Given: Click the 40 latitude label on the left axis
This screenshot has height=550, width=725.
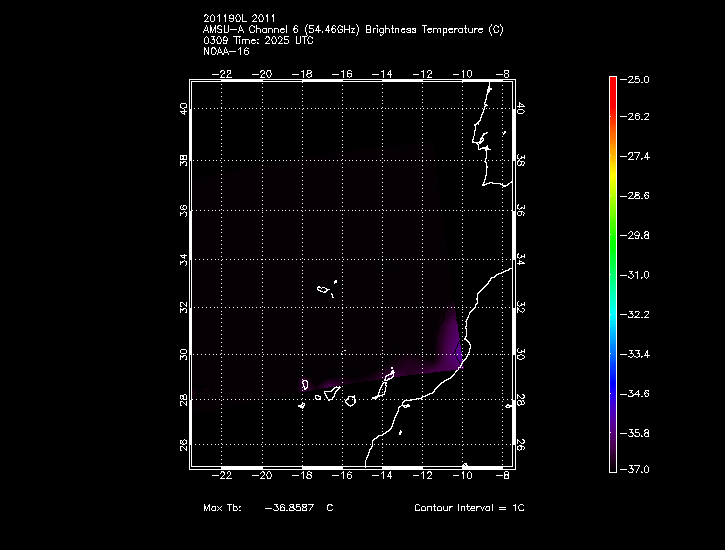Looking at the screenshot, I should 183,110.
